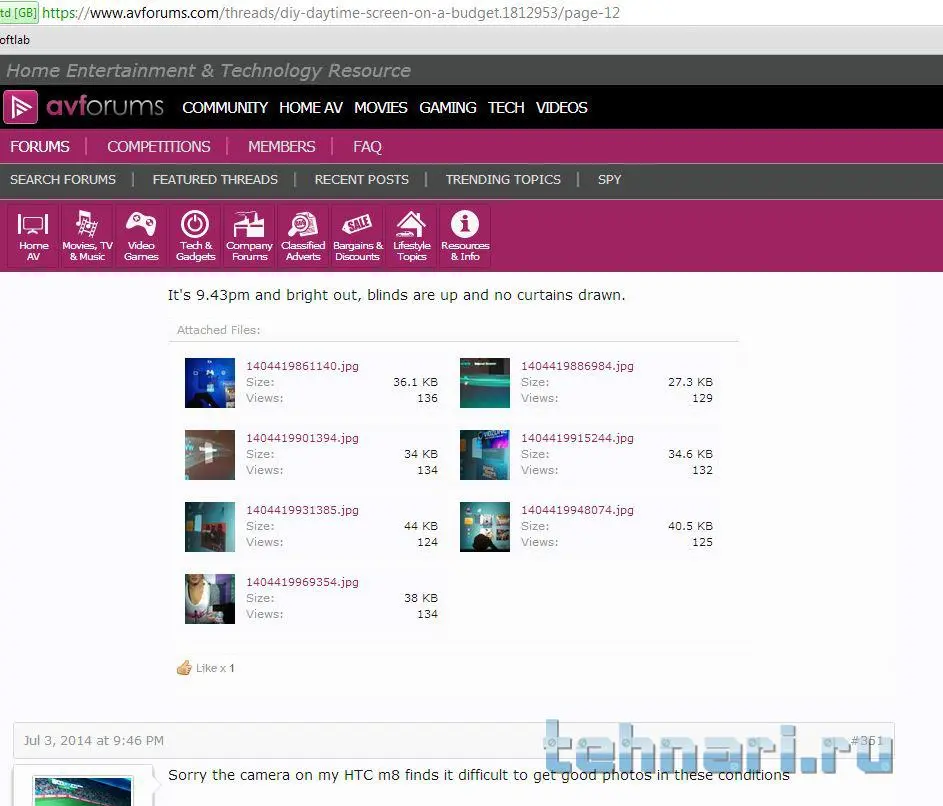Switch to the MEMBERS tab
Screen dimensions: 943x806
(x=281, y=147)
